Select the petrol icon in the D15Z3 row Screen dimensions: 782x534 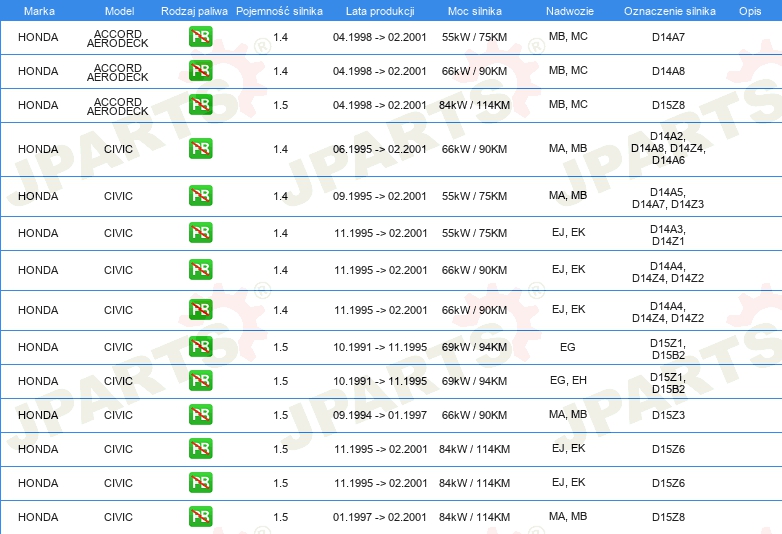pos(200,415)
